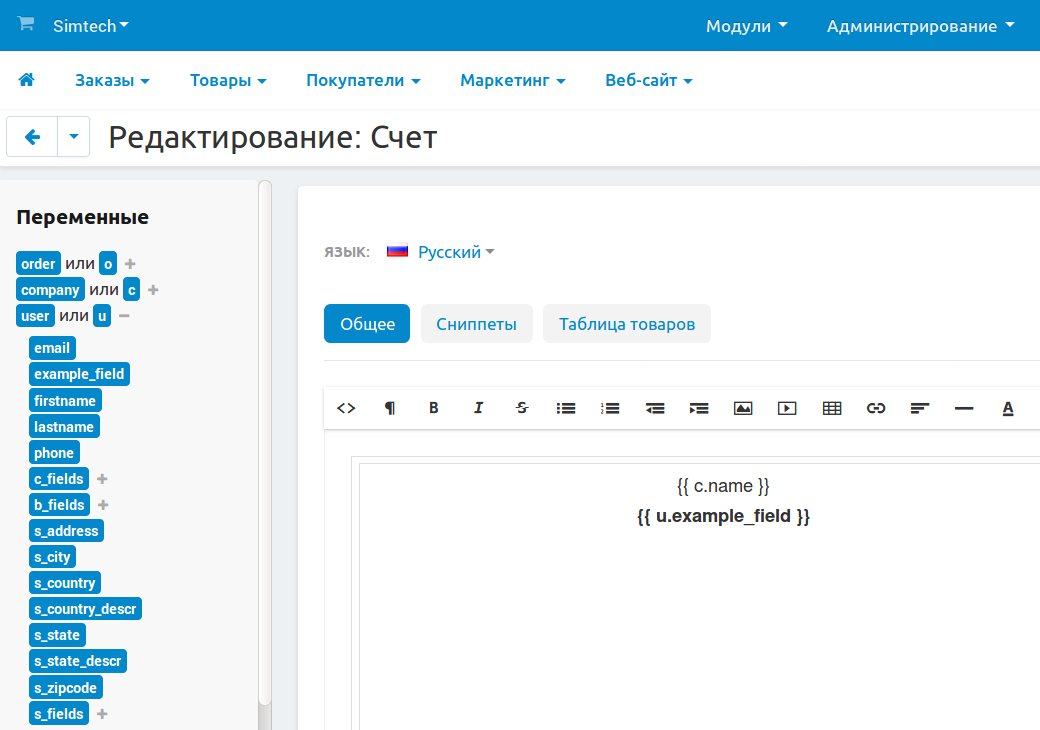Viewport: 1040px width, 730px height.
Task: Toggle bold formatting in editor toolbar
Action: point(434,408)
